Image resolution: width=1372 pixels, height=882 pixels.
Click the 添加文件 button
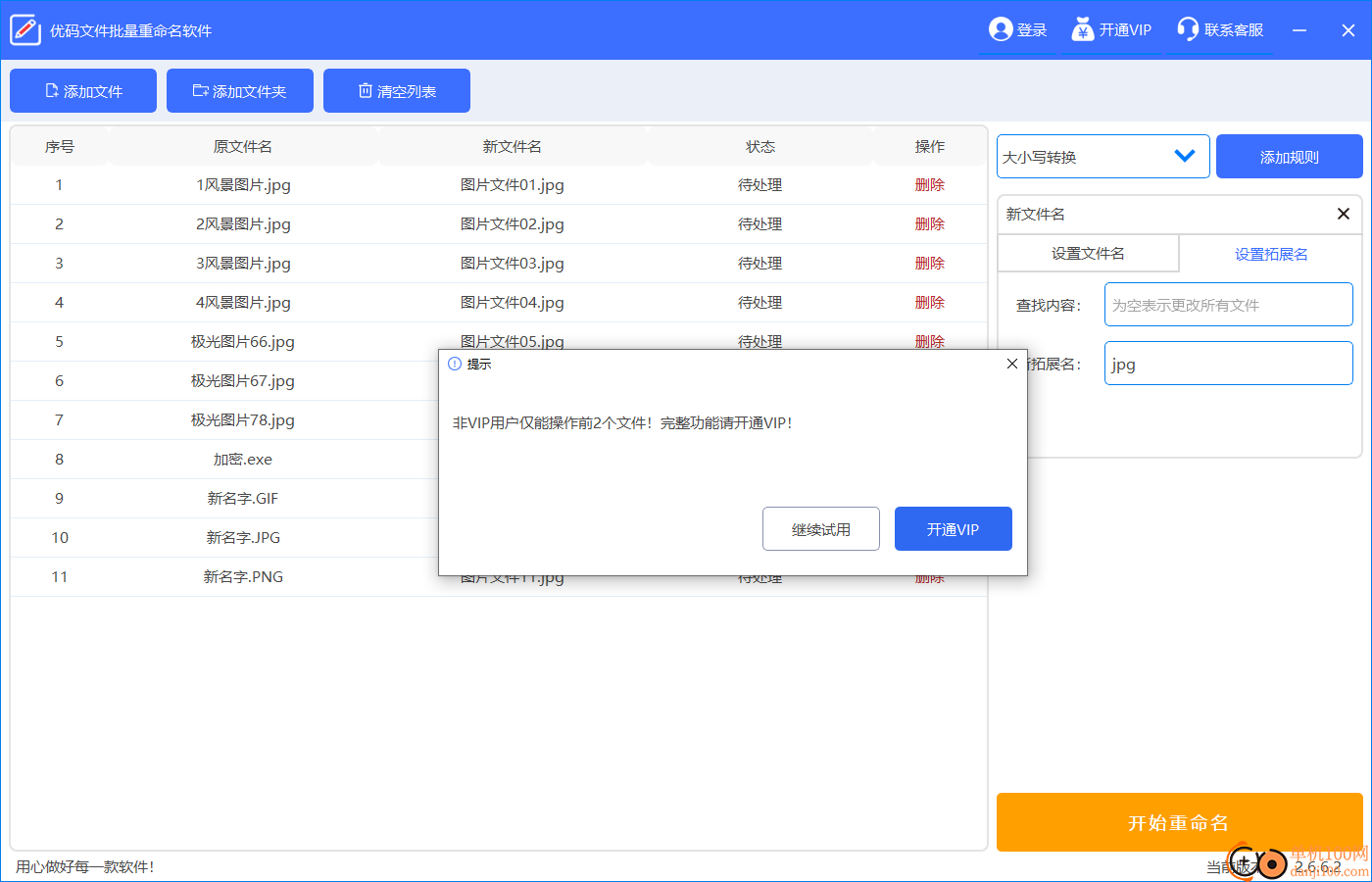tap(83, 91)
